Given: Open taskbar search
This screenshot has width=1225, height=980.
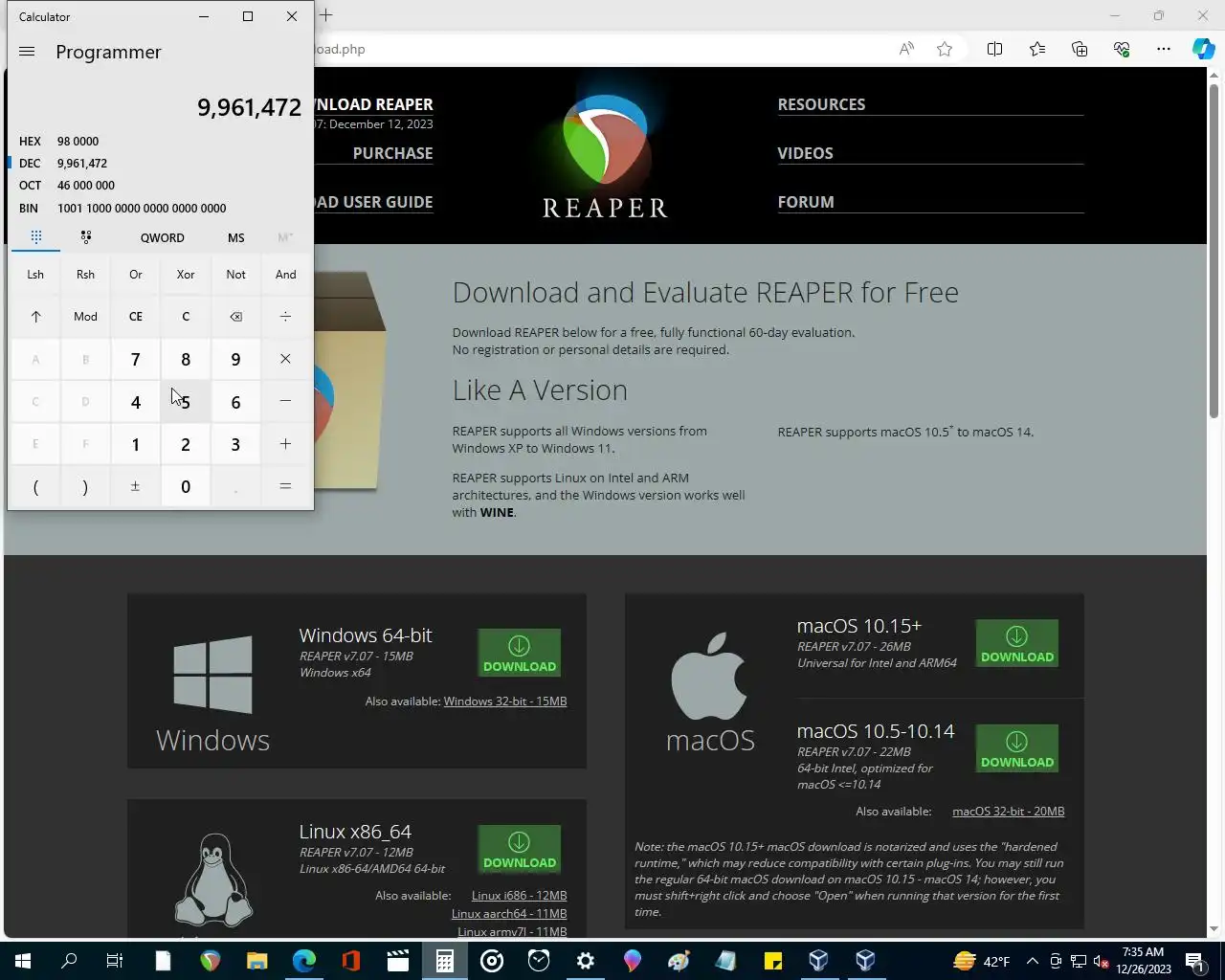Looking at the screenshot, I should click(x=69, y=961).
